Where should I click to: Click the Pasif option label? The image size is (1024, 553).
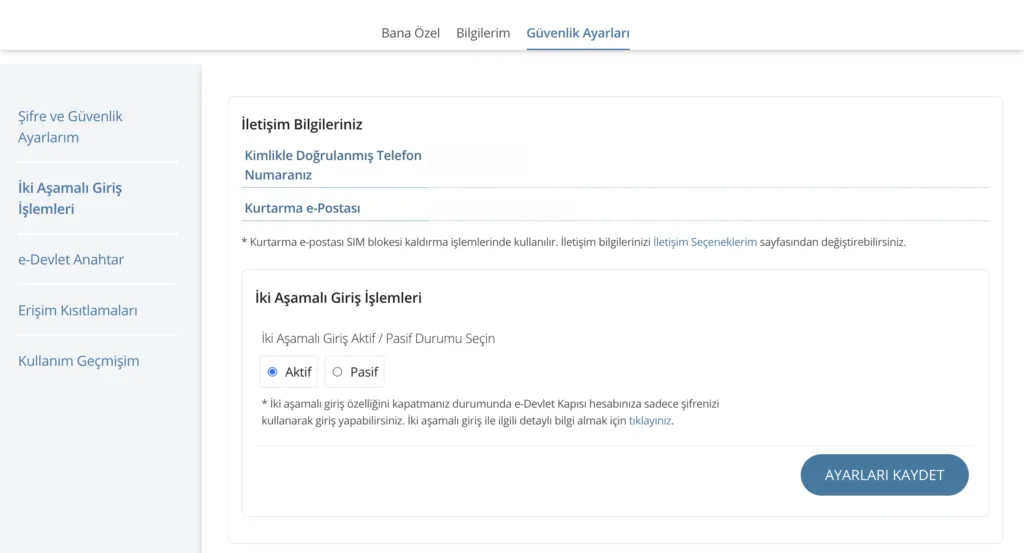point(364,372)
